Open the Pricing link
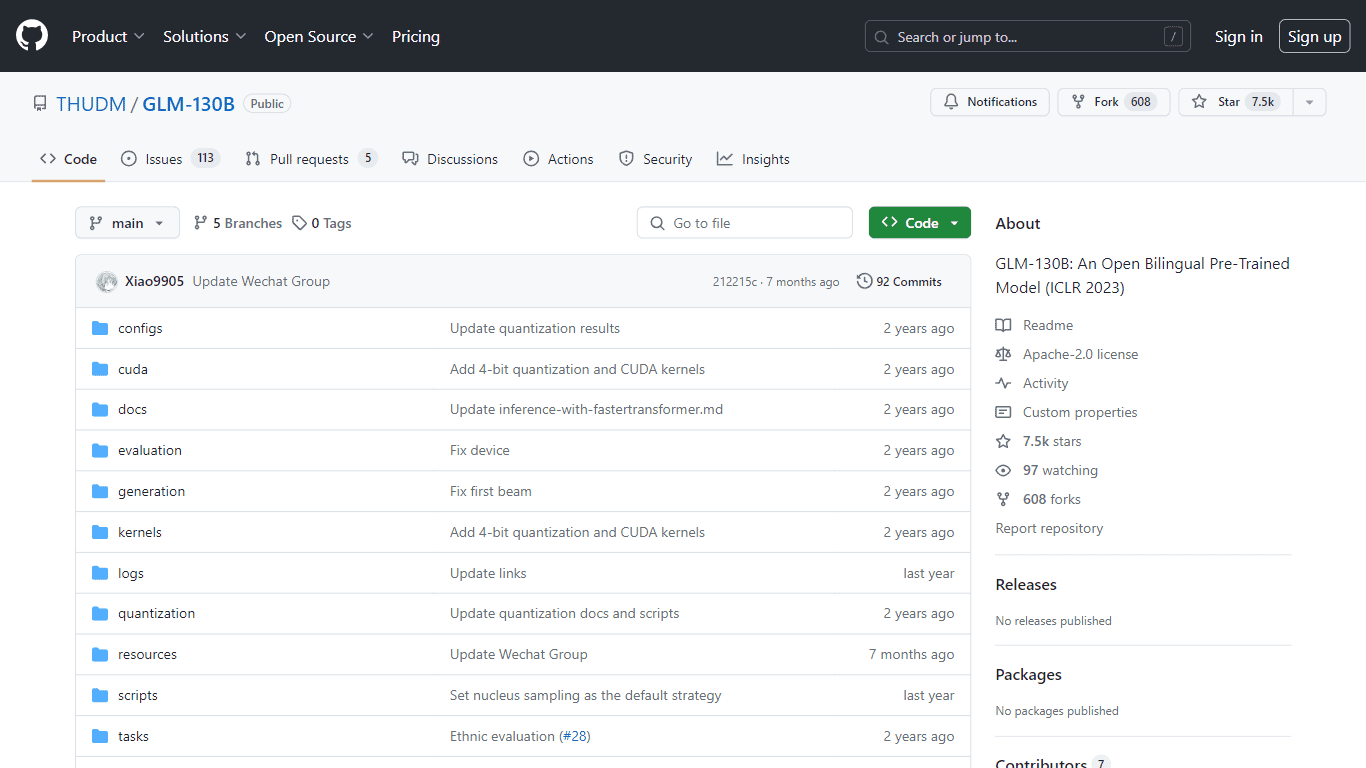 tap(416, 36)
